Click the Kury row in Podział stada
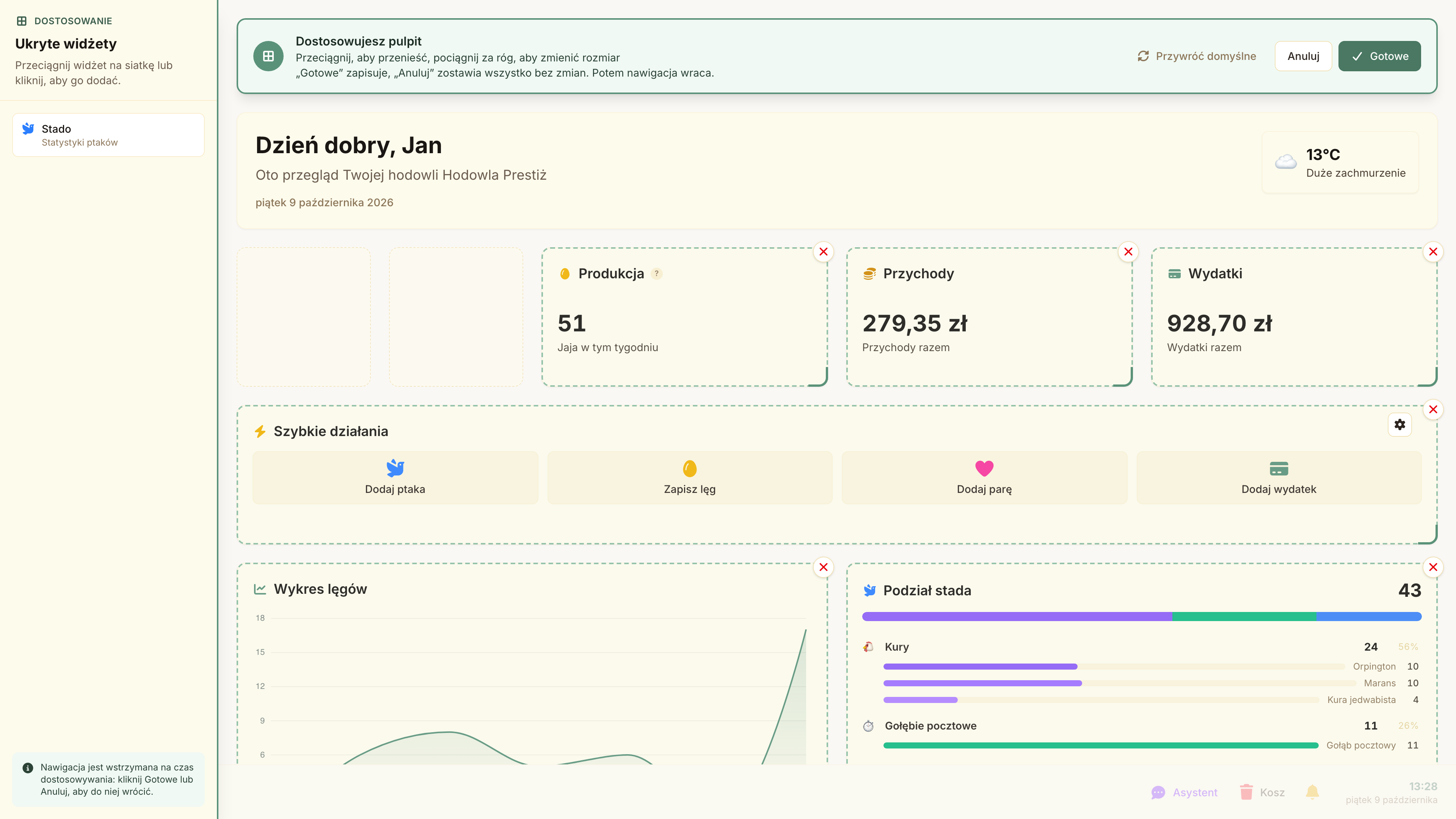The height and width of the screenshot is (819, 1456). (1142, 646)
